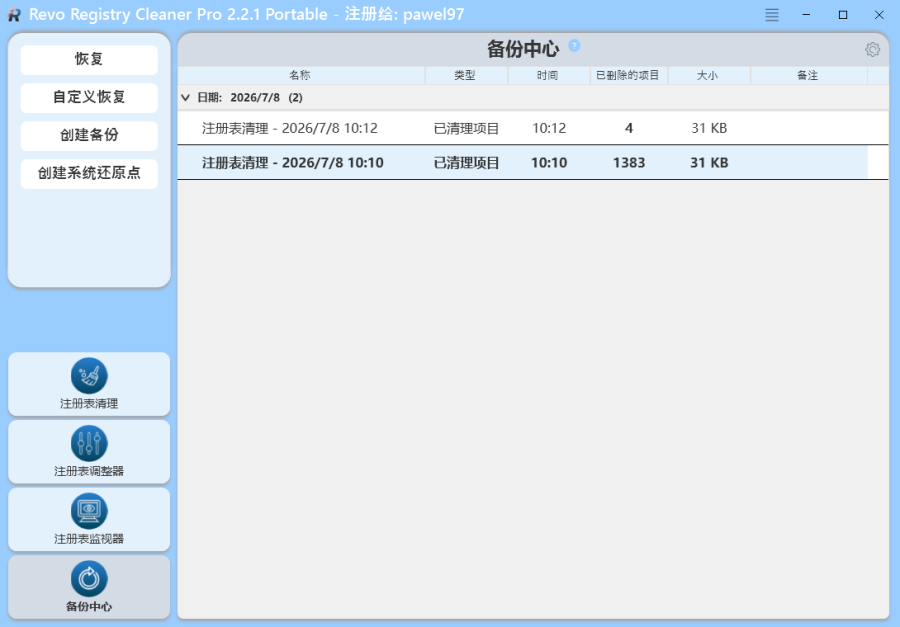Image resolution: width=900 pixels, height=627 pixels.
Task: Click the 恢复 restore button
Action: (89, 60)
